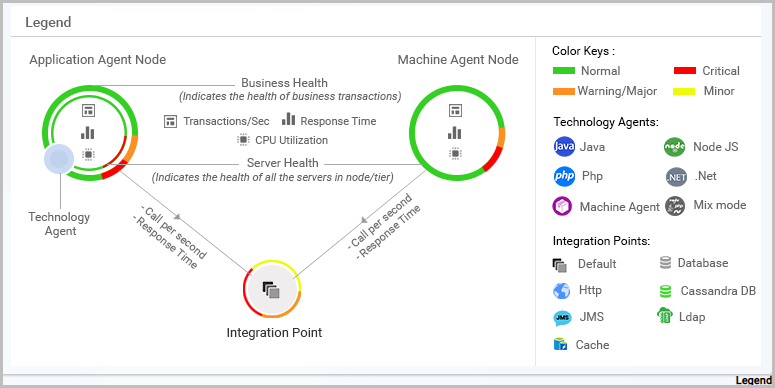This screenshot has width=775, height=388.
Task: Click the purple Machine Agent icon
Action: (x=562, y=206)
